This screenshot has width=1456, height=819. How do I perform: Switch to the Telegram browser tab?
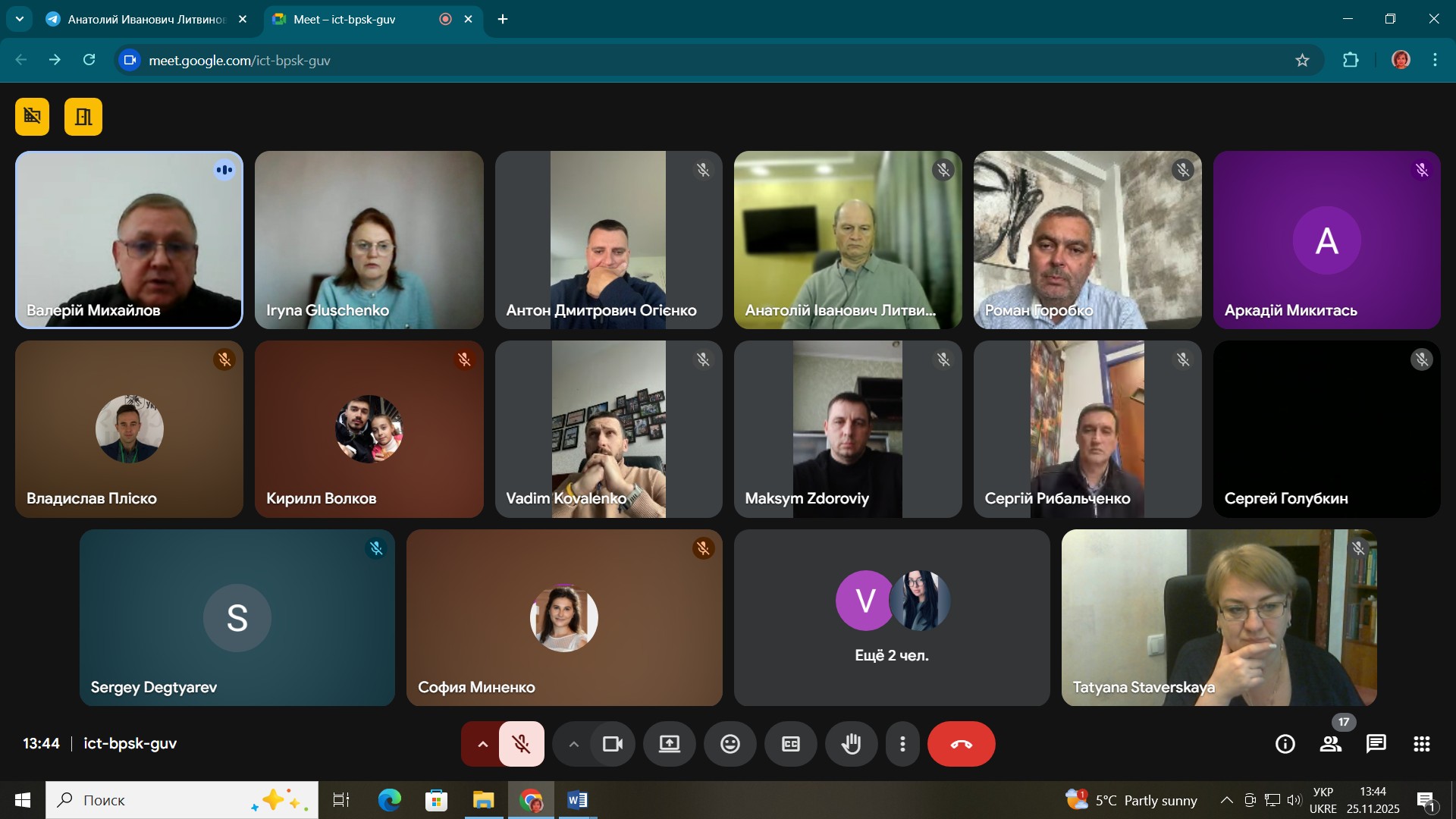pyautogui.click(x=146, y=19)
